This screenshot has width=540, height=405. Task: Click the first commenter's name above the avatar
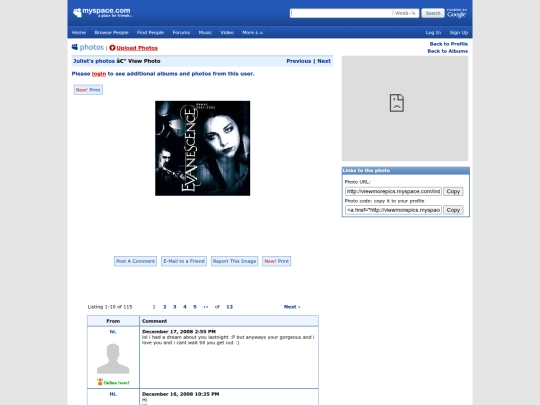(x=113, y=332)
